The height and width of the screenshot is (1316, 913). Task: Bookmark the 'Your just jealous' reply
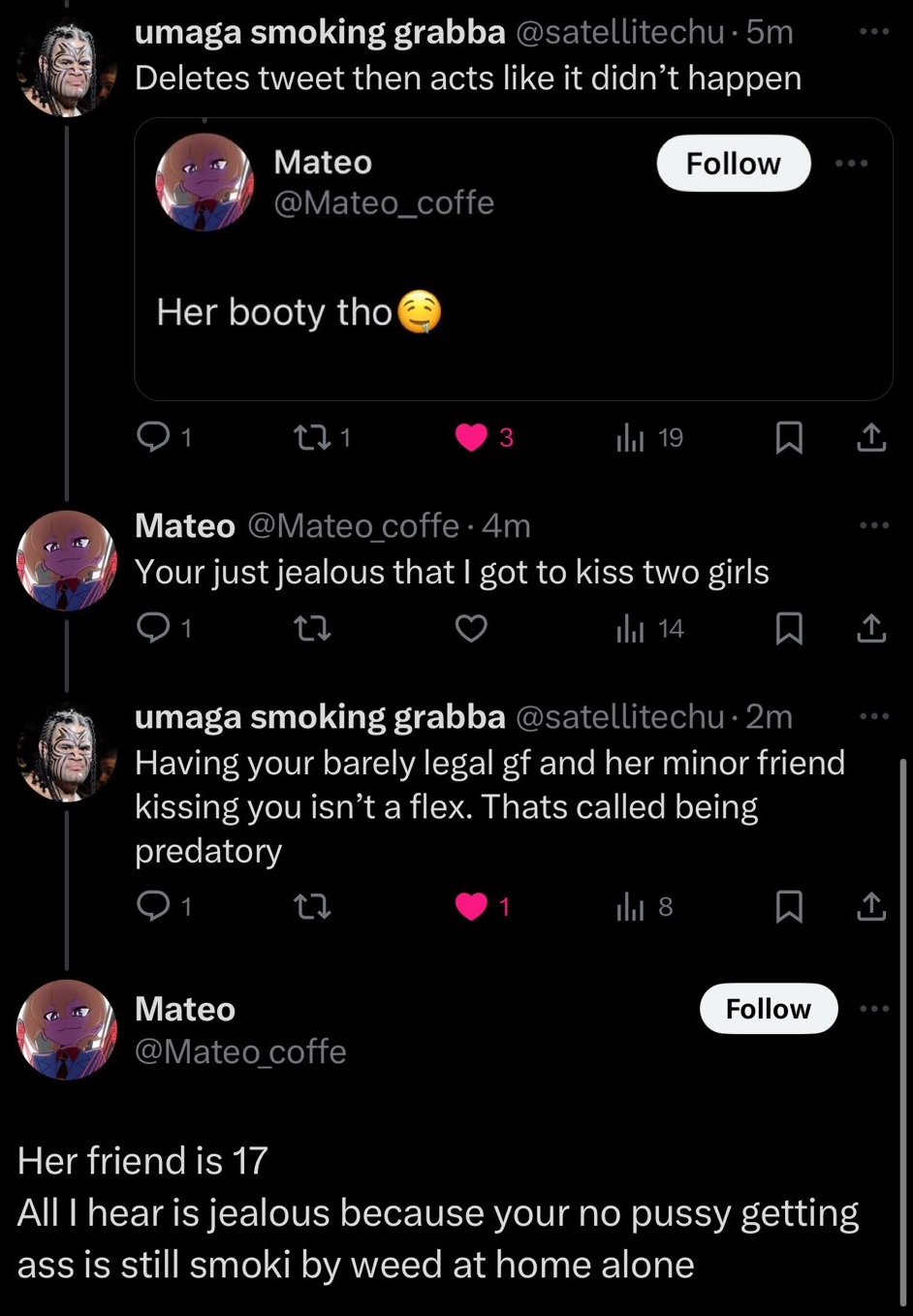(789, 629)
